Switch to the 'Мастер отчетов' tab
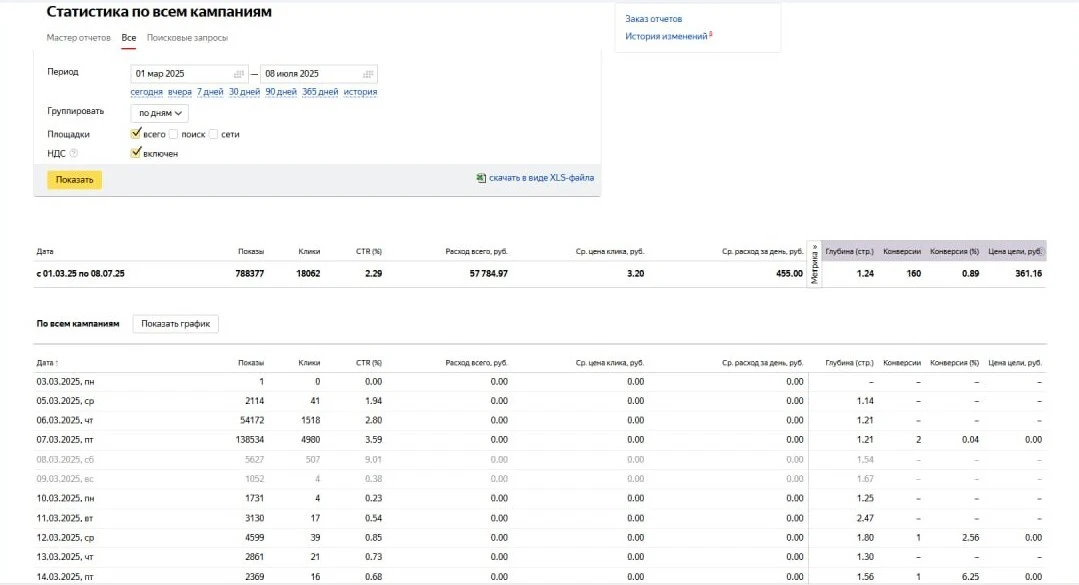Screen dimensions: 1079x585 pyautogui.click(x=78, y=38)
